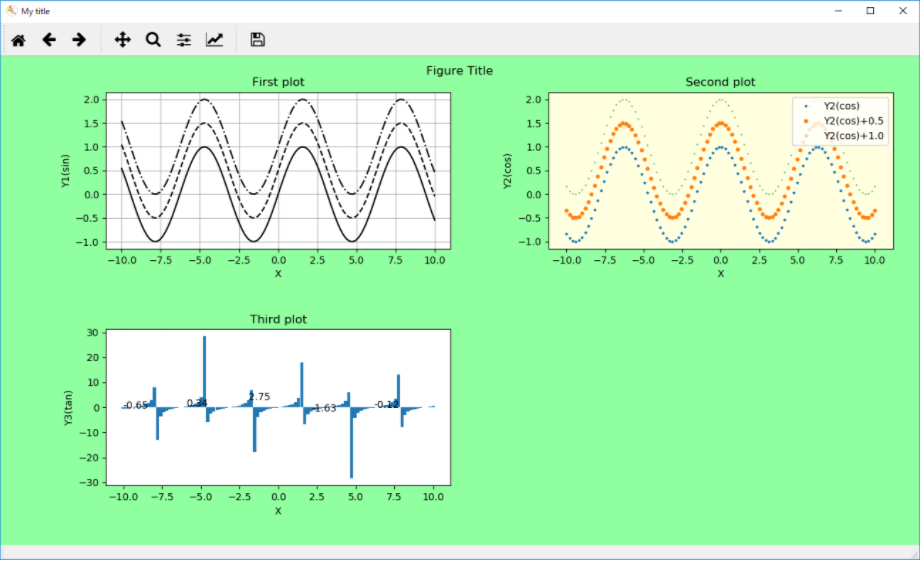
Task: Go forward to the next view
Action: pyautogui.click(x=79, y=40)
